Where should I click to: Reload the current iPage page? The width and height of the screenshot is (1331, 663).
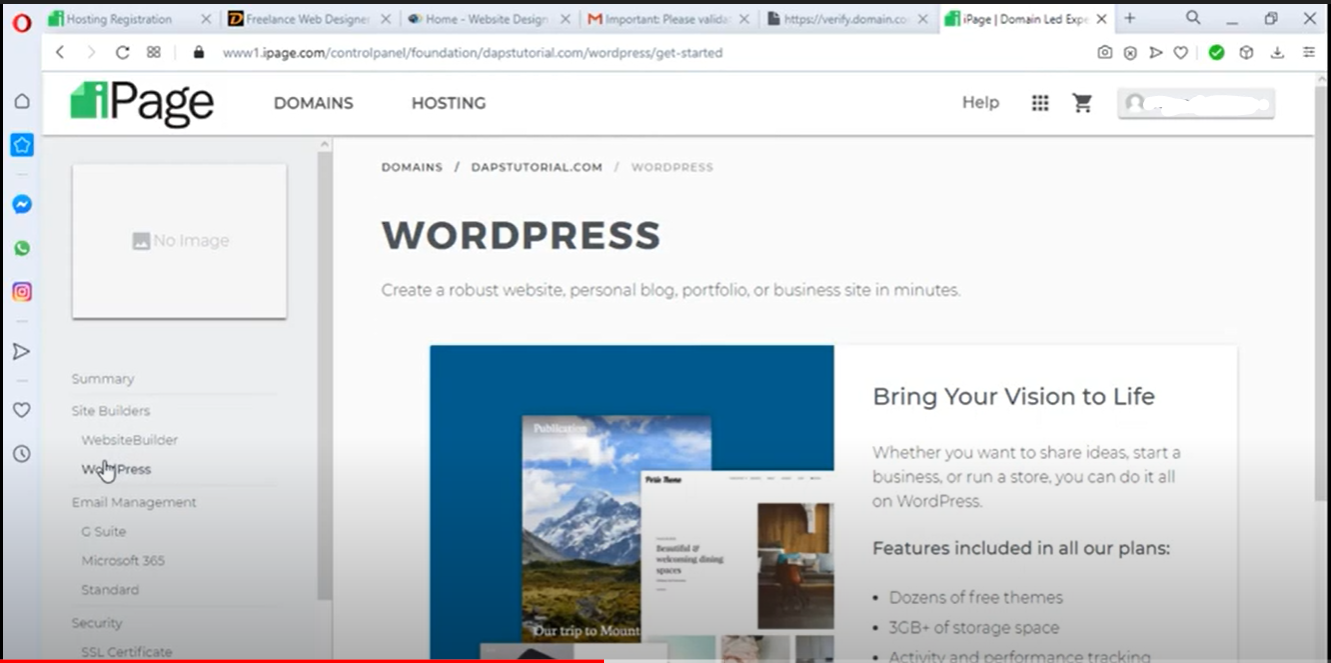tap(122, 52)
